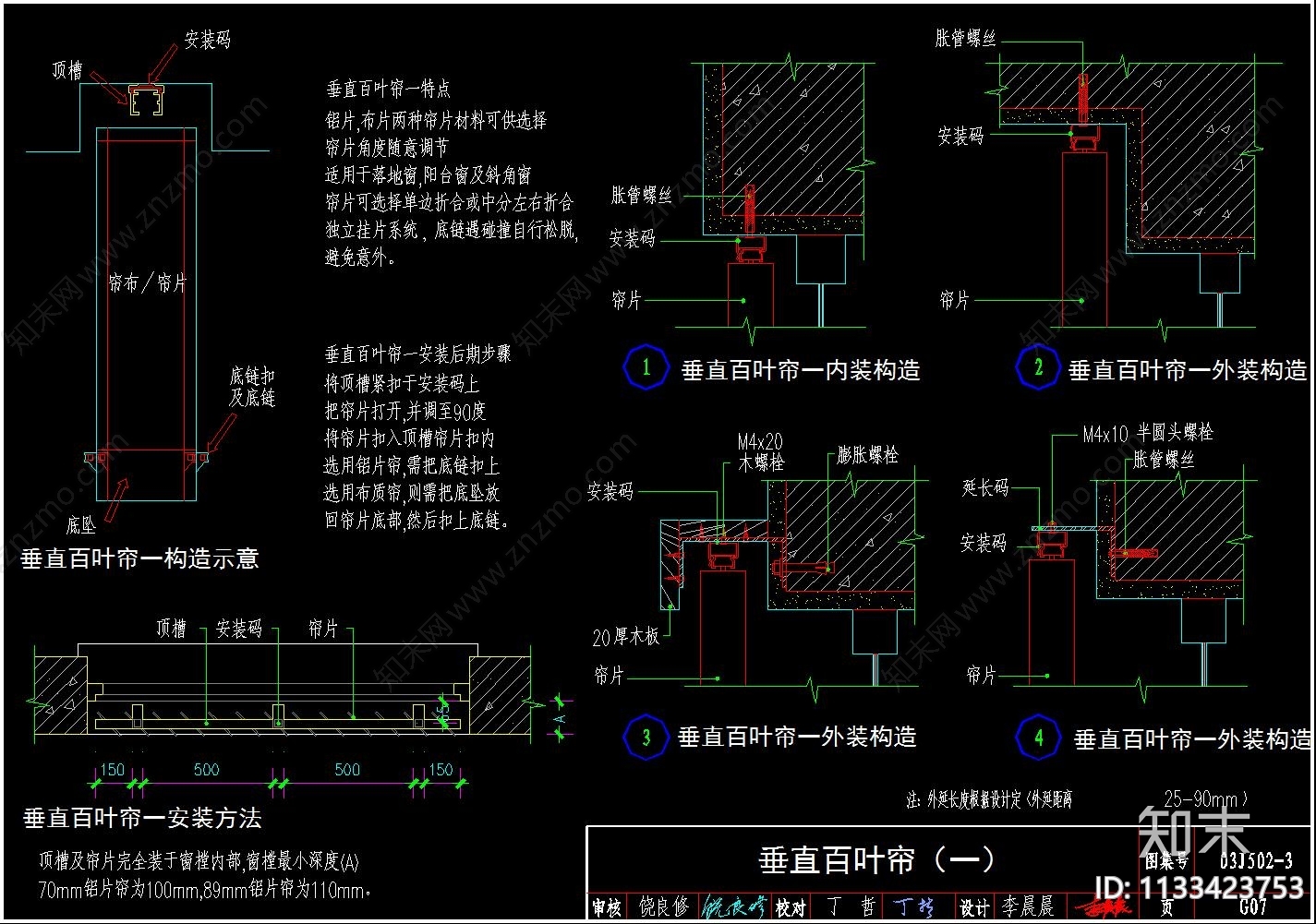
Task: Click '帘片' label in detail 1
Action: pyautogui.click(x=625, y=299)
